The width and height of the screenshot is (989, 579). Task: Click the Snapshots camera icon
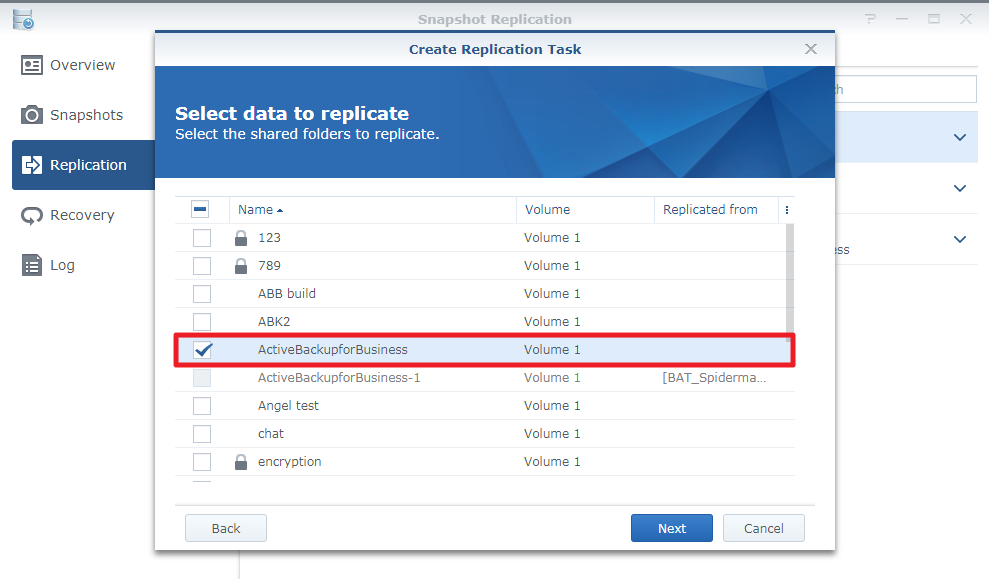click(32, 115)
